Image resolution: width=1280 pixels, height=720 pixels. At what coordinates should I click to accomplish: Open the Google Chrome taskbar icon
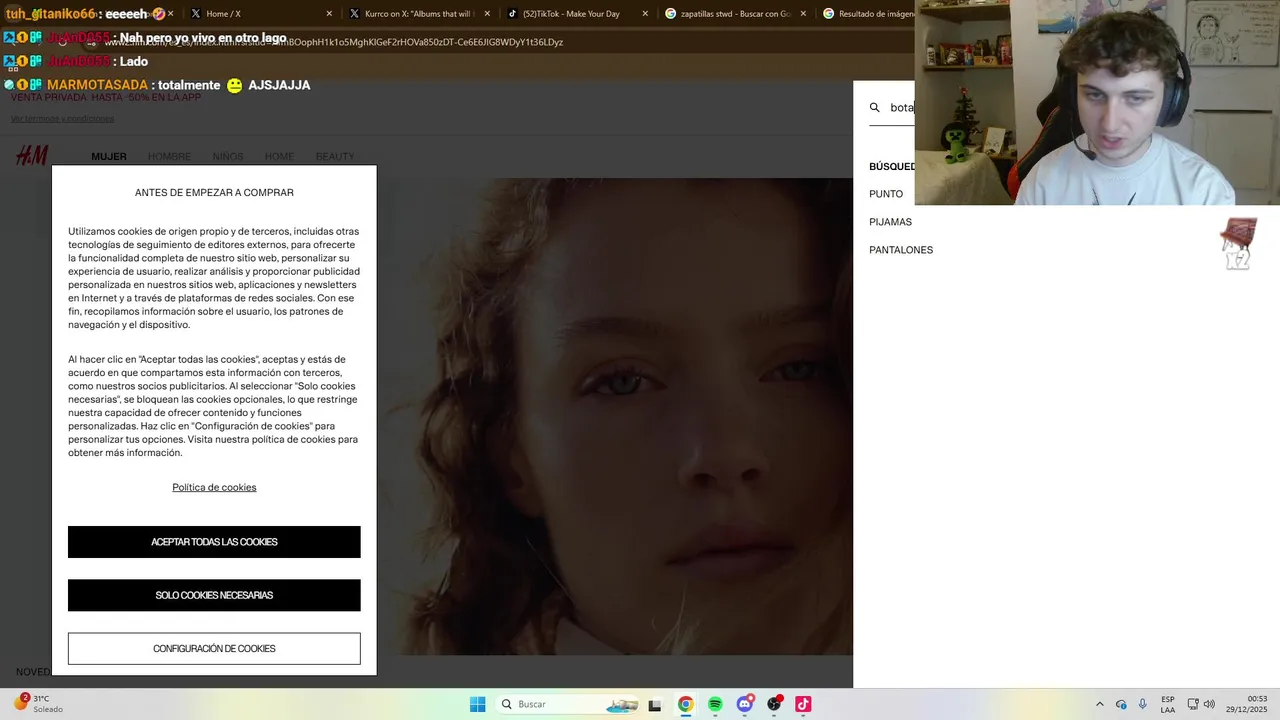pyautogui.click(x=685, y=704)
